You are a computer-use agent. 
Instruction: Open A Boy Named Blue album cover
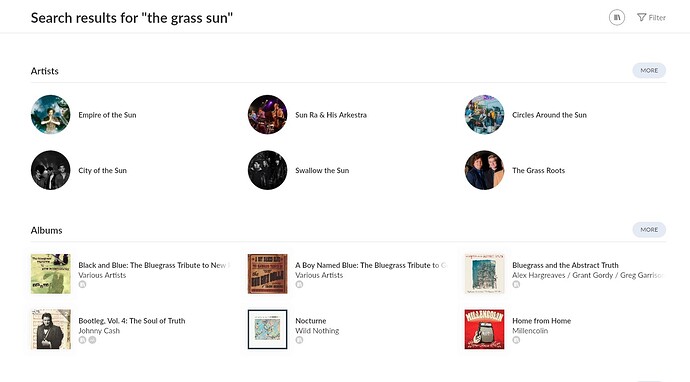tap(268, 274)
